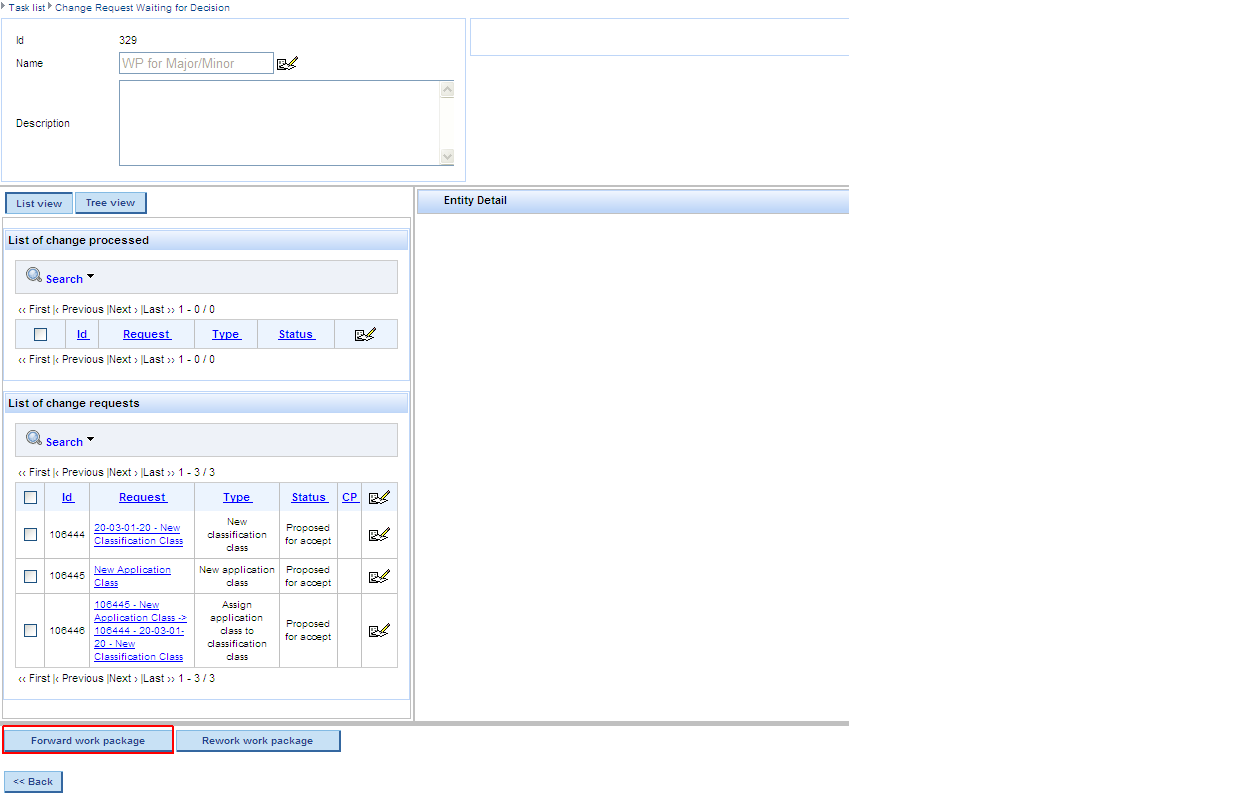Click edit icon in processed changes table header
This screenshot has height=795, width=1255.
[365, 334]
